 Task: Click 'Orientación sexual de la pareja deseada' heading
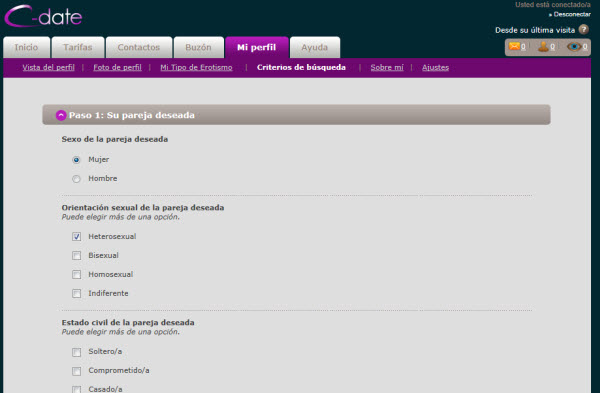coord(143,208)
